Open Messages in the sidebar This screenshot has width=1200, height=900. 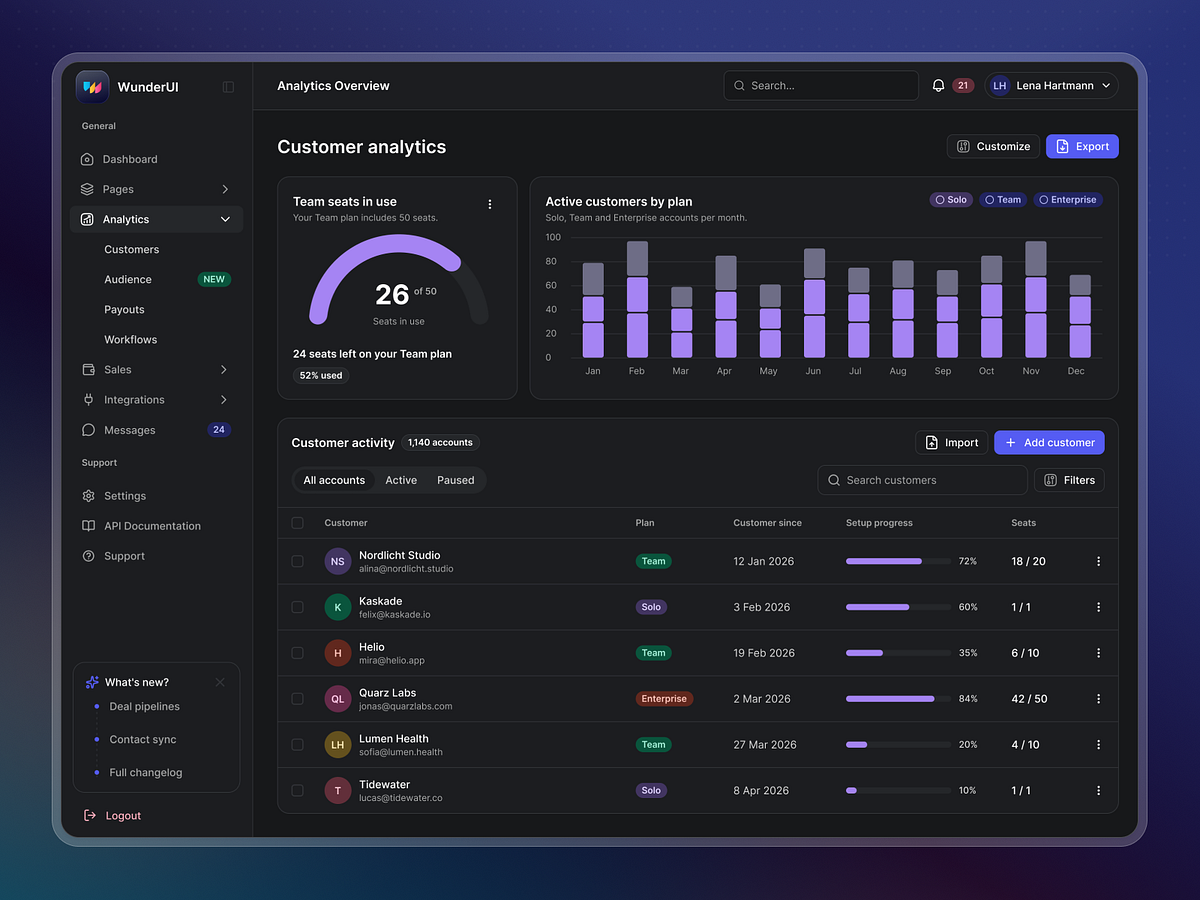[x=157, y=430]
